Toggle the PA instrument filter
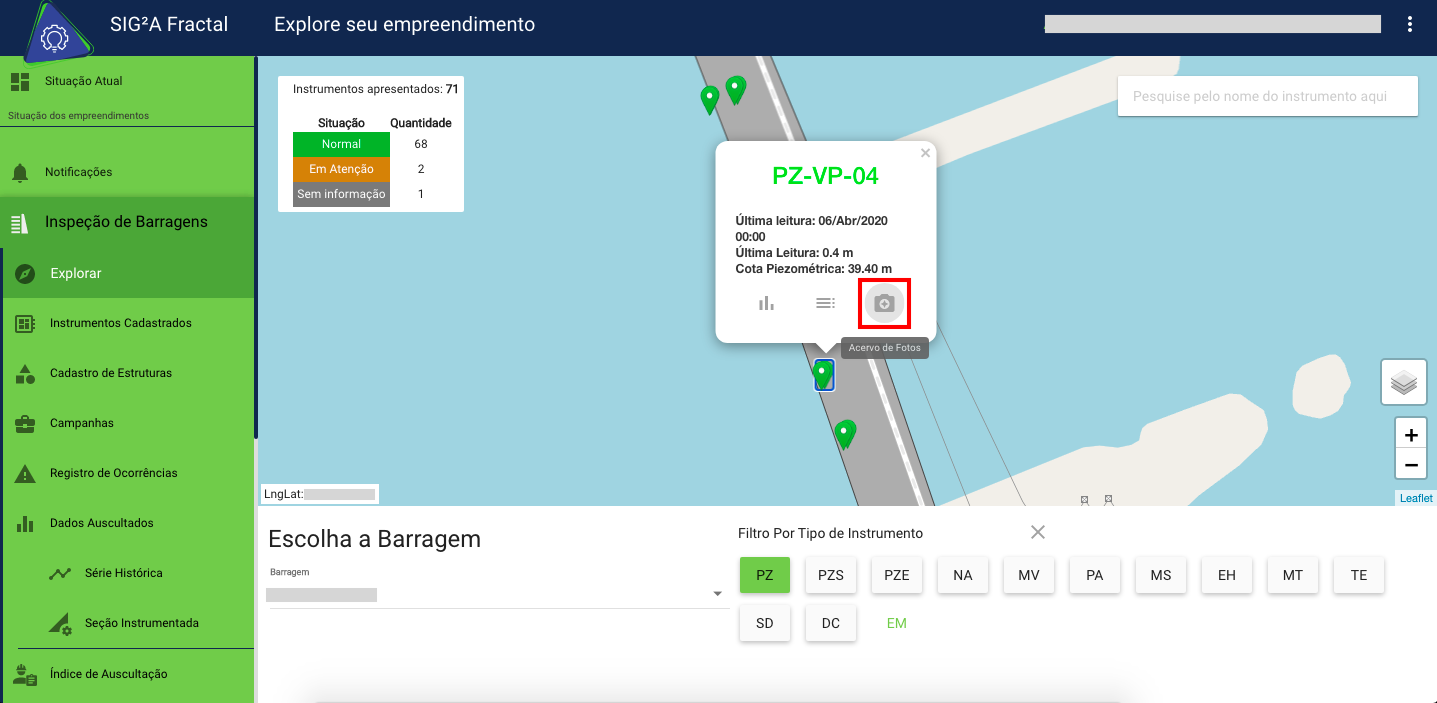The height and width of the screenshot is (703, 1437). pos(1095,575)
